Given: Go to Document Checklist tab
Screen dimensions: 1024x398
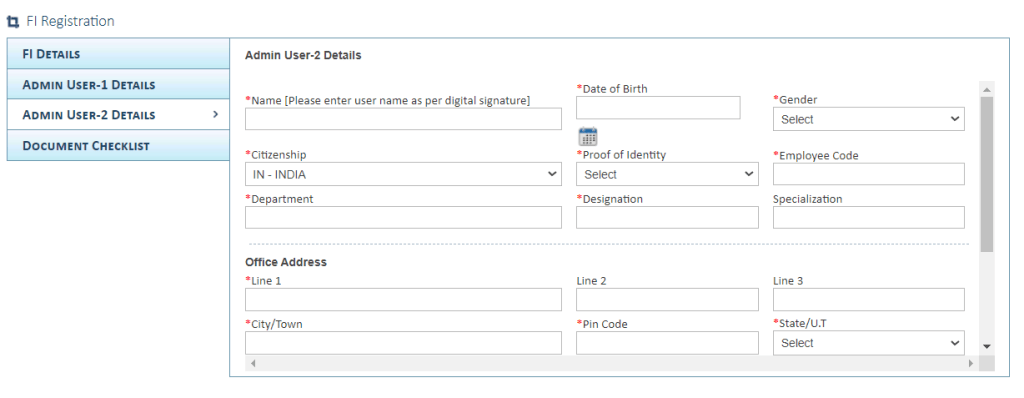Looking at the screenshot, I should click(118, 145).
